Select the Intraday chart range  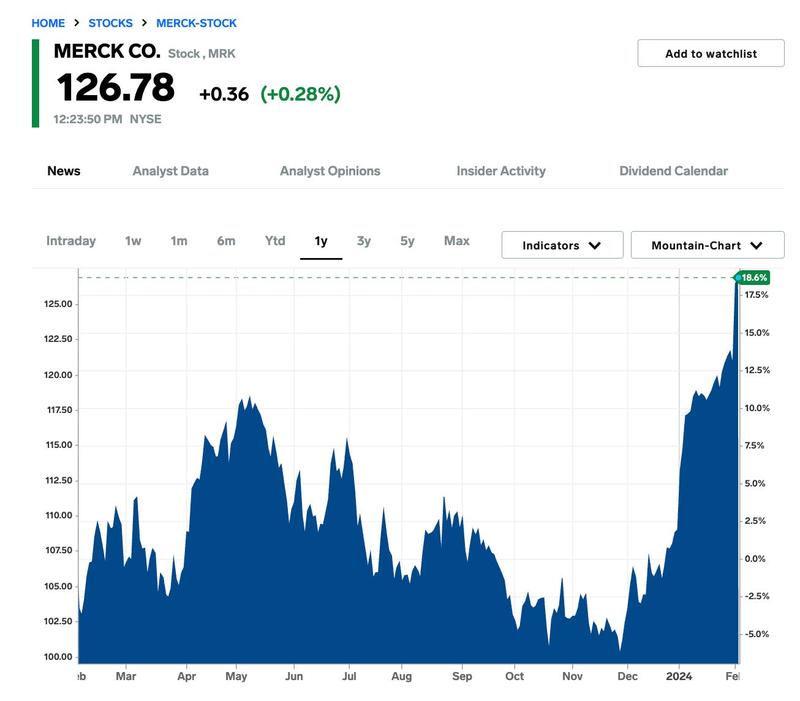click(x=71, y=241)
